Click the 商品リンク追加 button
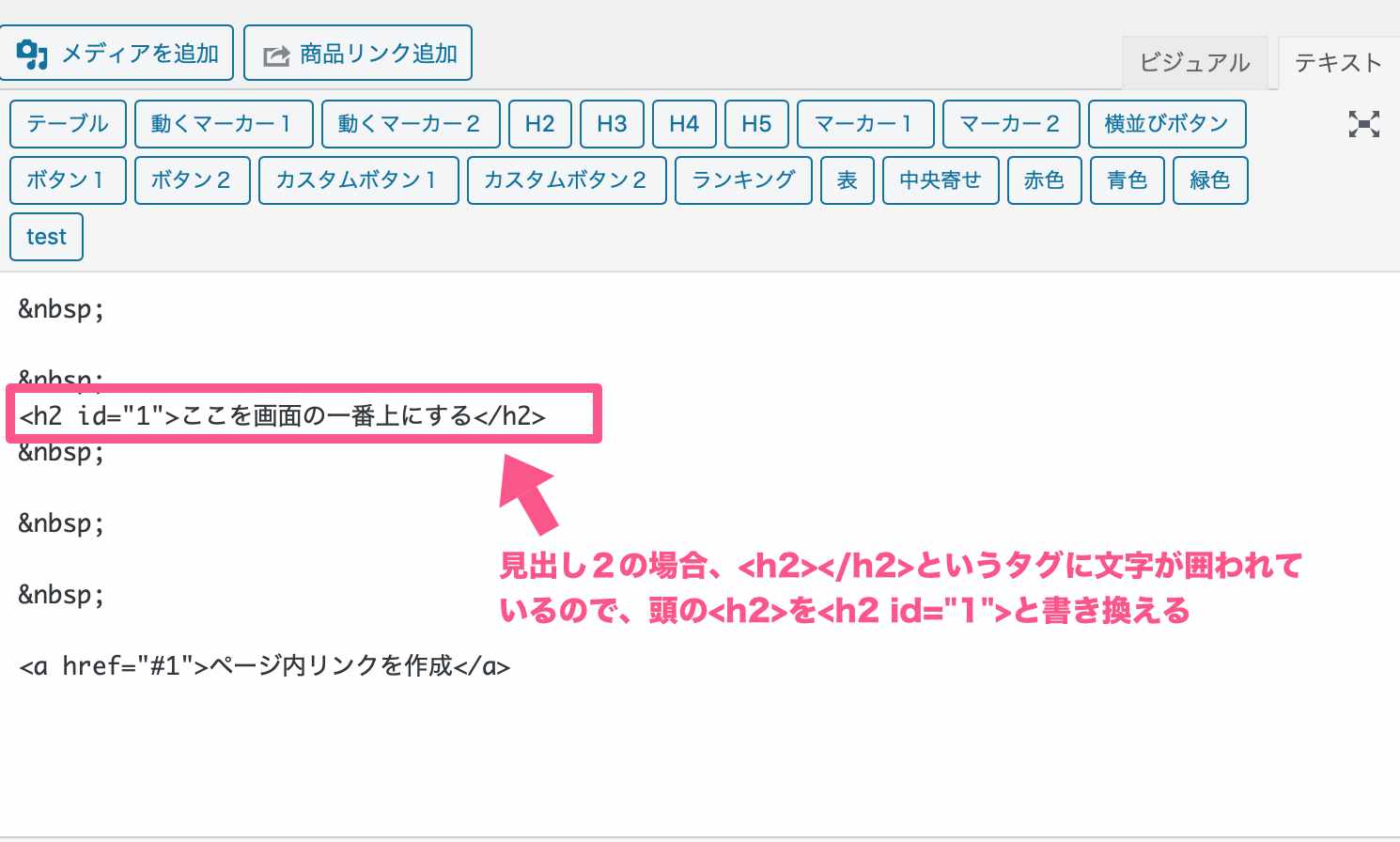 click(x=358, y=54)
